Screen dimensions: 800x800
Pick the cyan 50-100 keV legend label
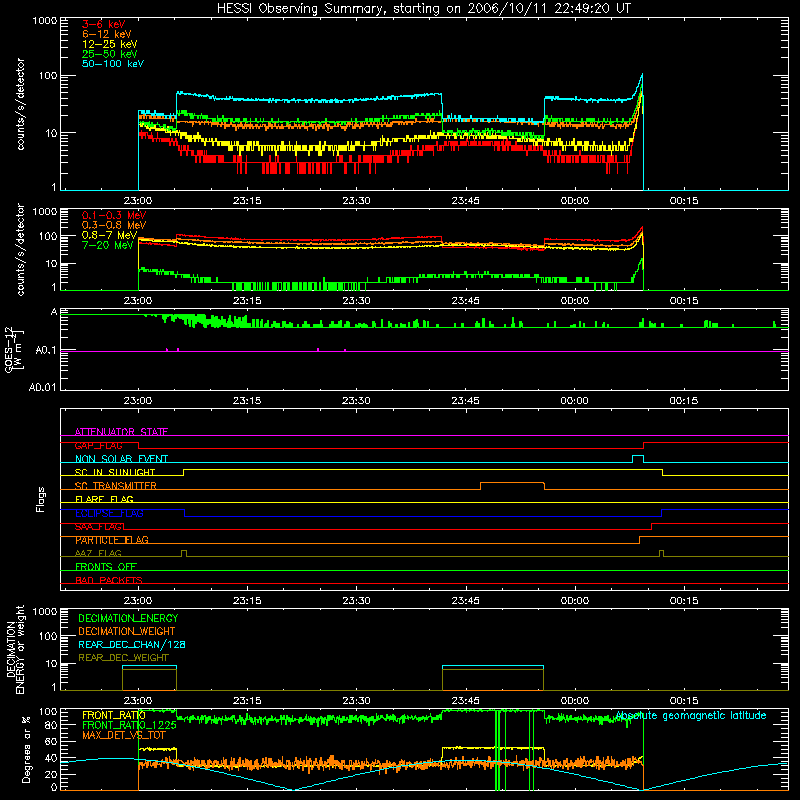tap(113, 64)
